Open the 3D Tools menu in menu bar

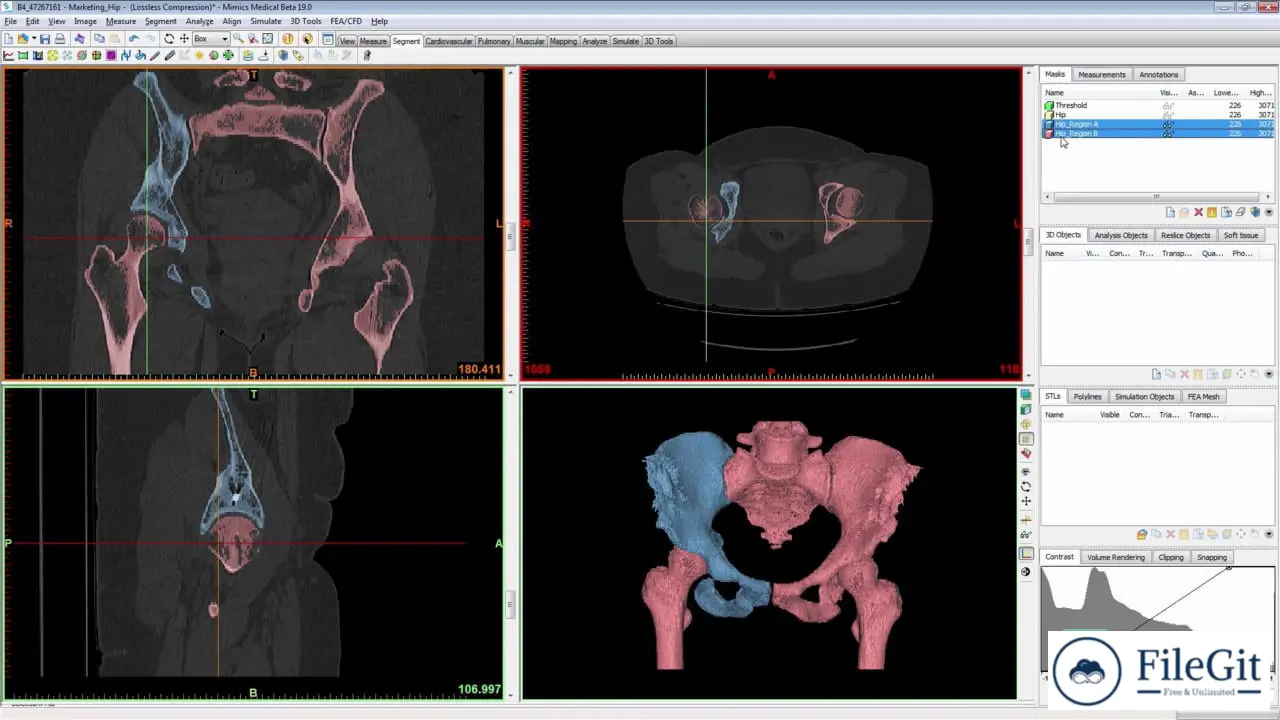point(306,21)
